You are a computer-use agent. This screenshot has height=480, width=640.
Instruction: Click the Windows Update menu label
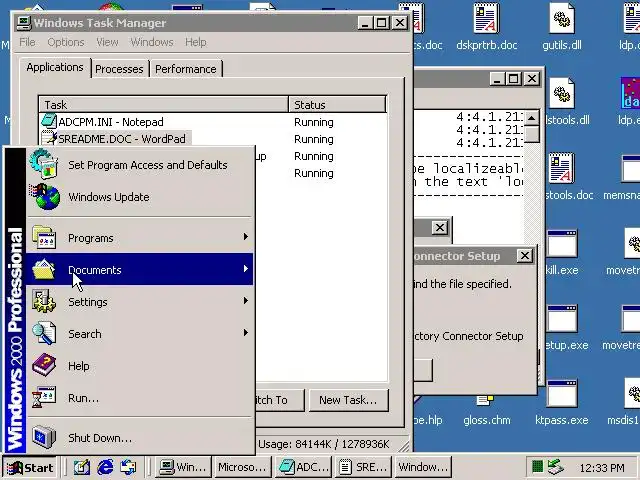point(109,197)
